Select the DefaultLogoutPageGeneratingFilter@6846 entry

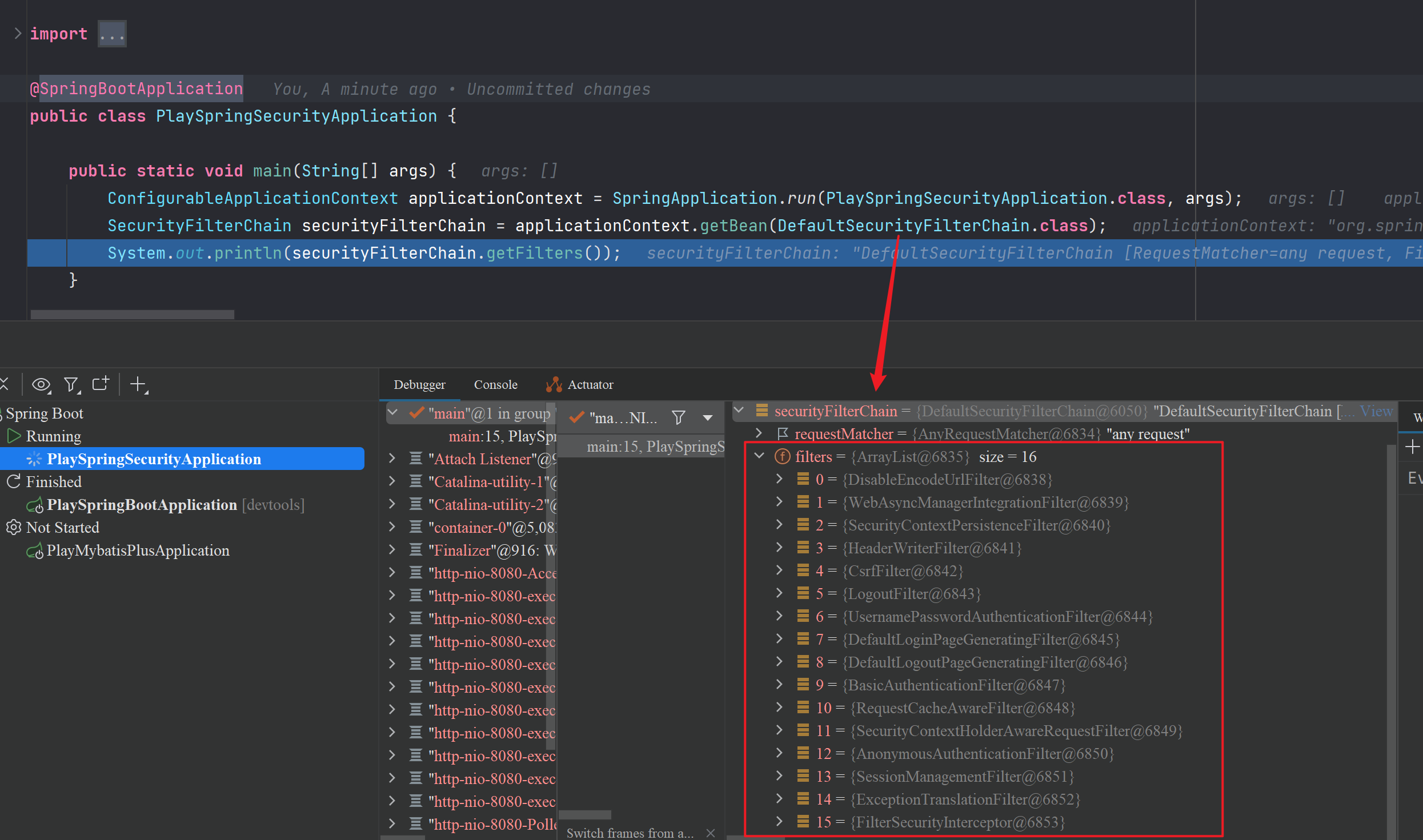coord(985,662)
